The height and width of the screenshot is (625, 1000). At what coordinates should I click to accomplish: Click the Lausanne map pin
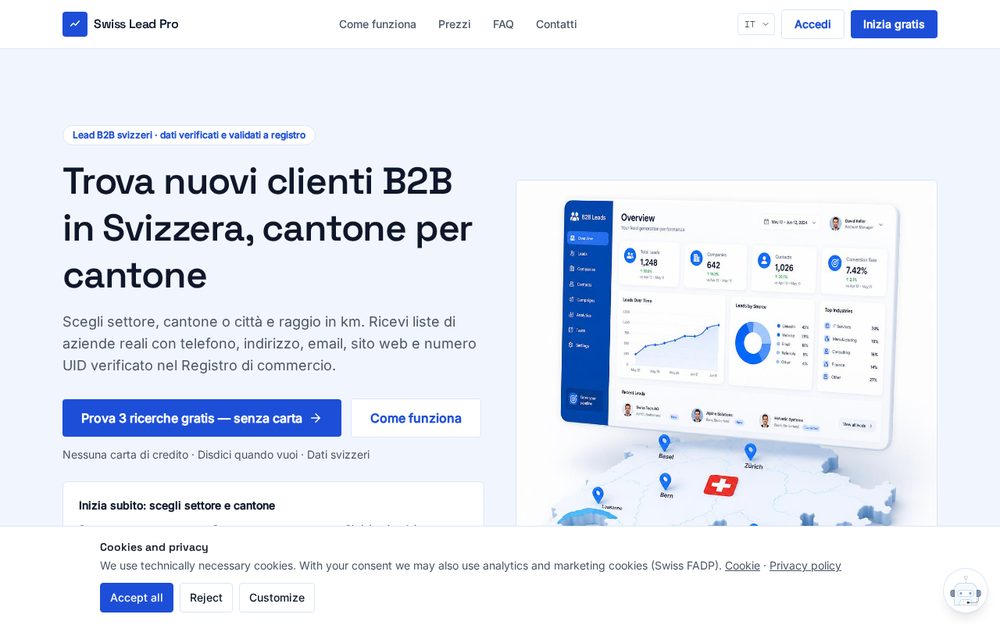(598, 494)
